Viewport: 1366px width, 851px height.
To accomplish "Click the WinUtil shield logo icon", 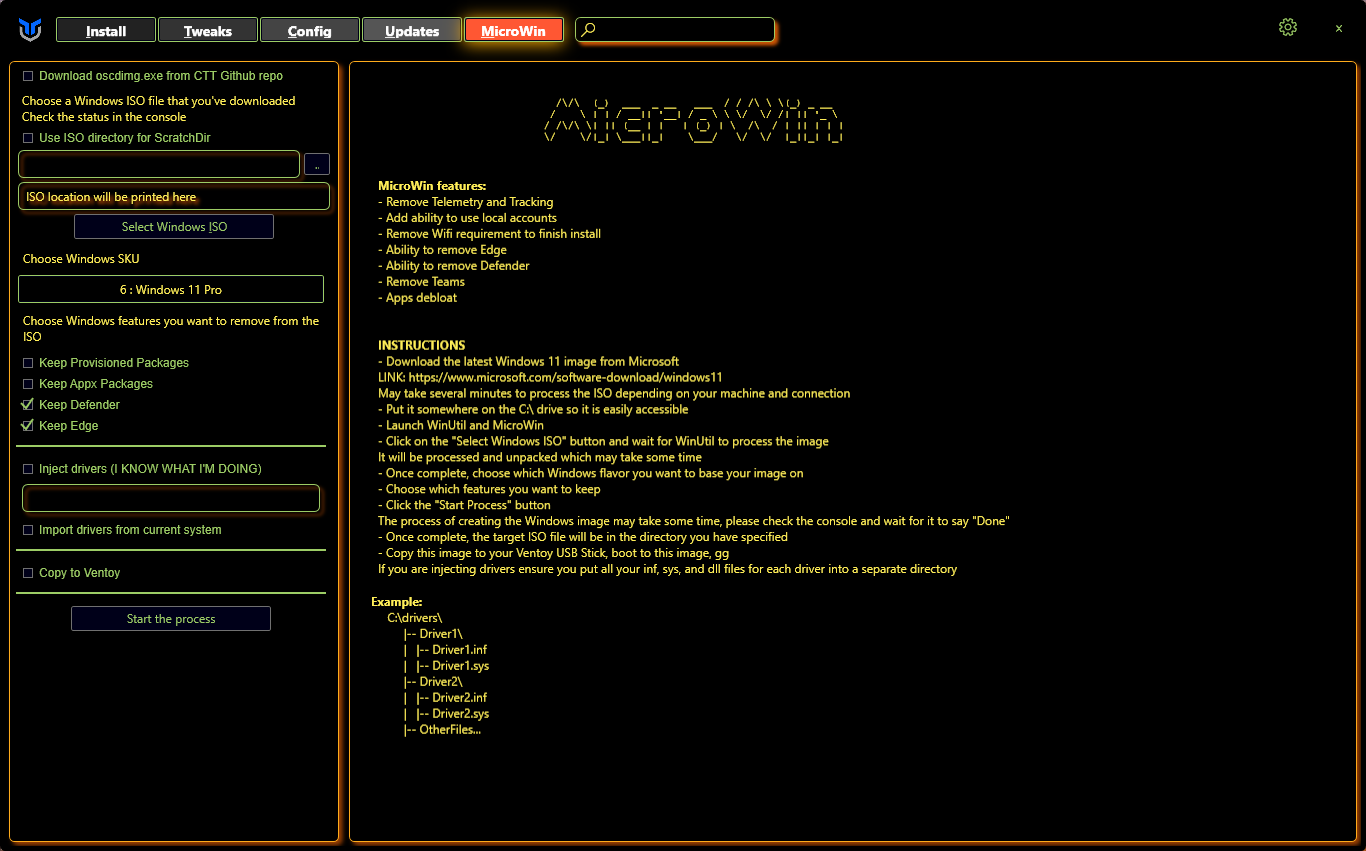I will 30,30.
